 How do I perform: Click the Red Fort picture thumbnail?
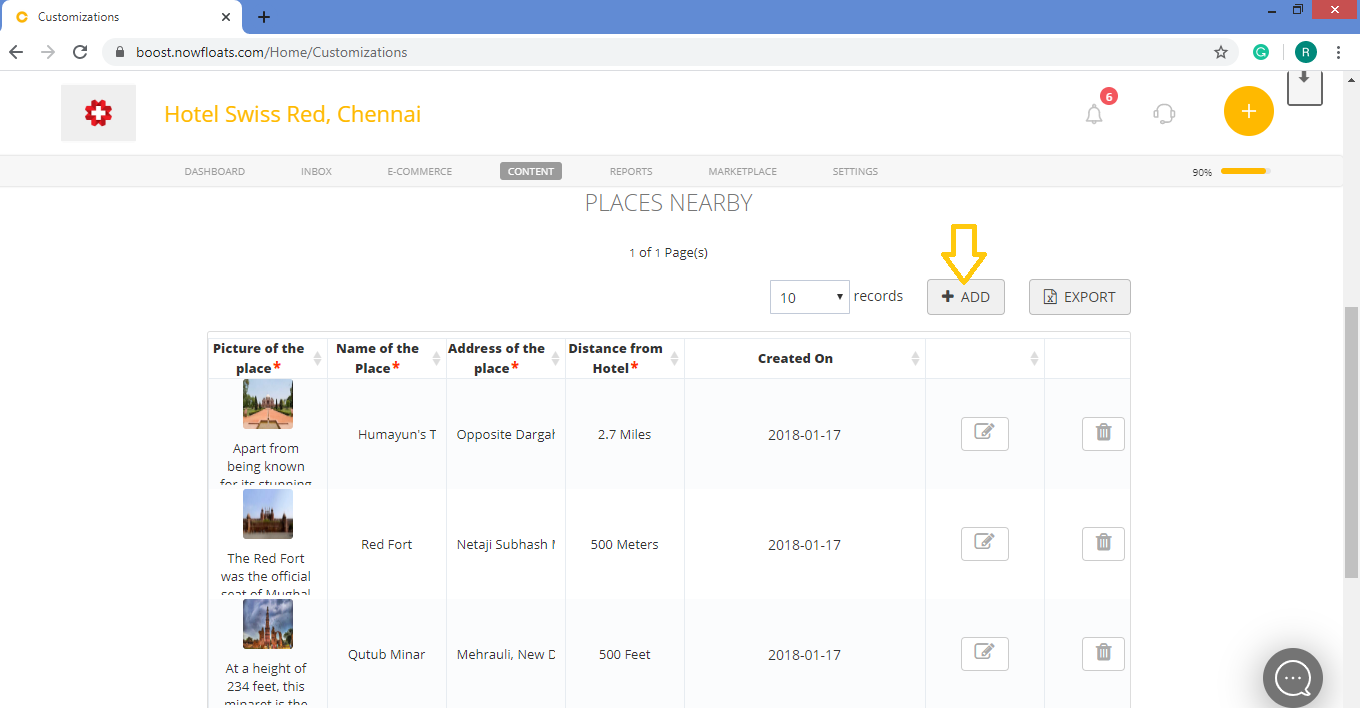click(266, 513)
